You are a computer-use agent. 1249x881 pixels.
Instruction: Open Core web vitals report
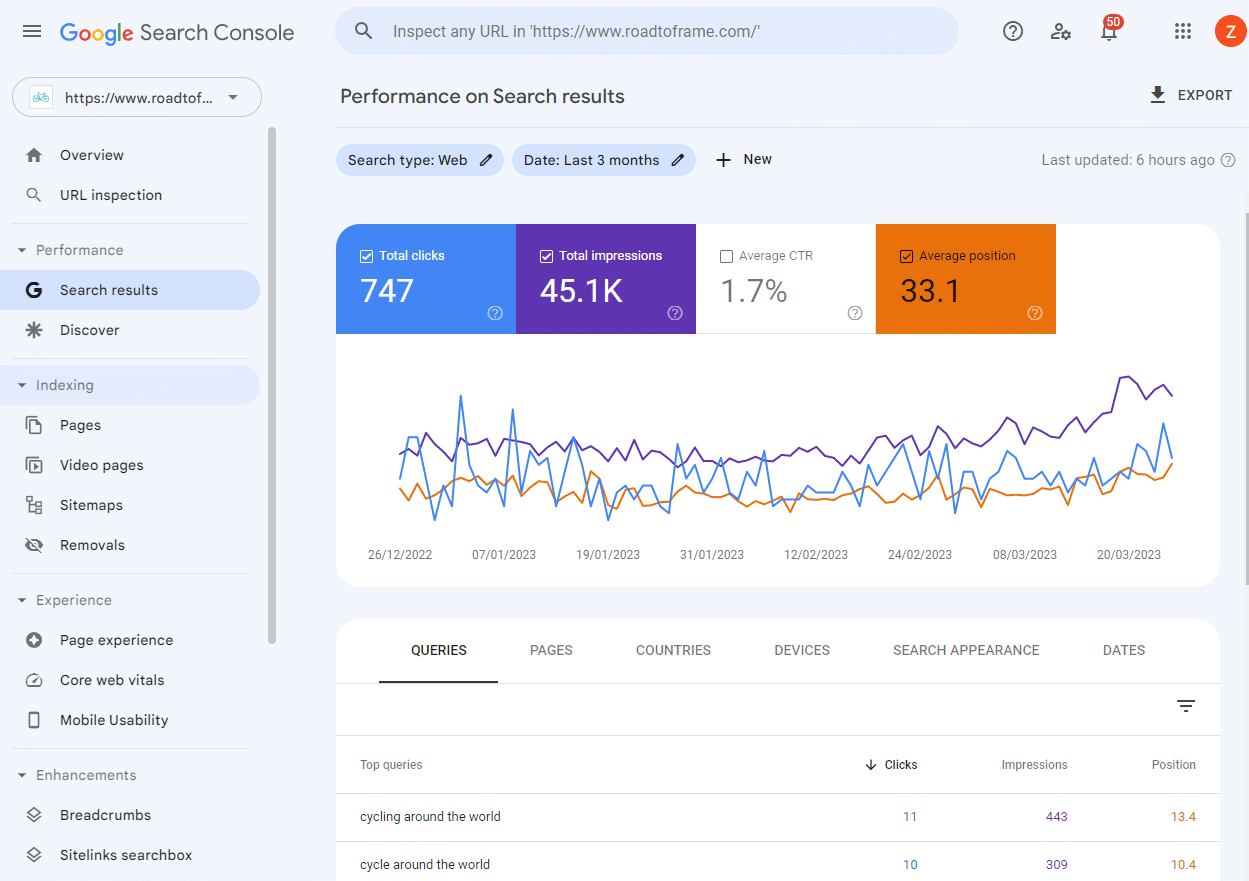point(33,679)
